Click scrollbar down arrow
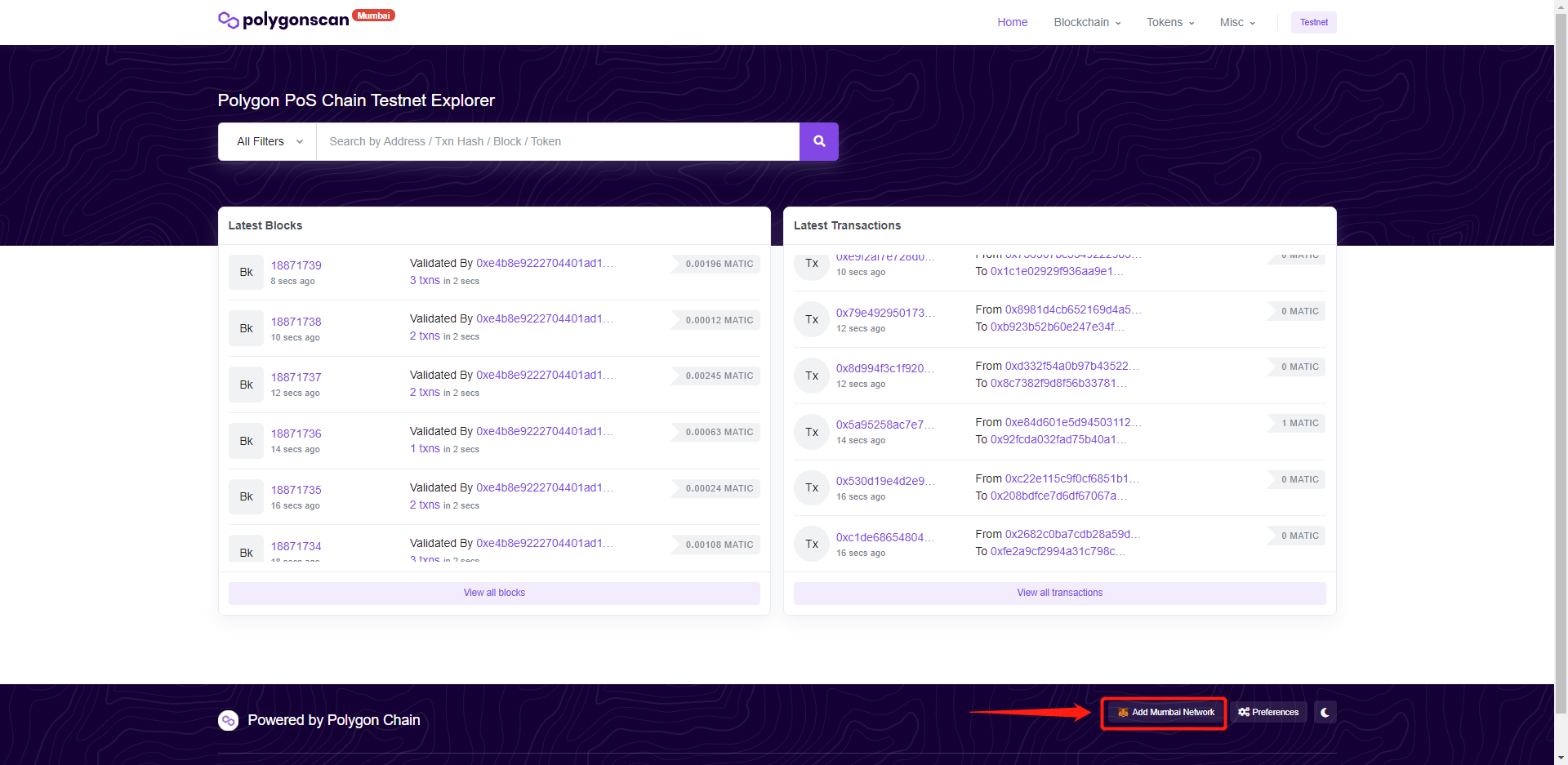Image resolution: width=1568 pixels, height=765 pixels. 1561,758
